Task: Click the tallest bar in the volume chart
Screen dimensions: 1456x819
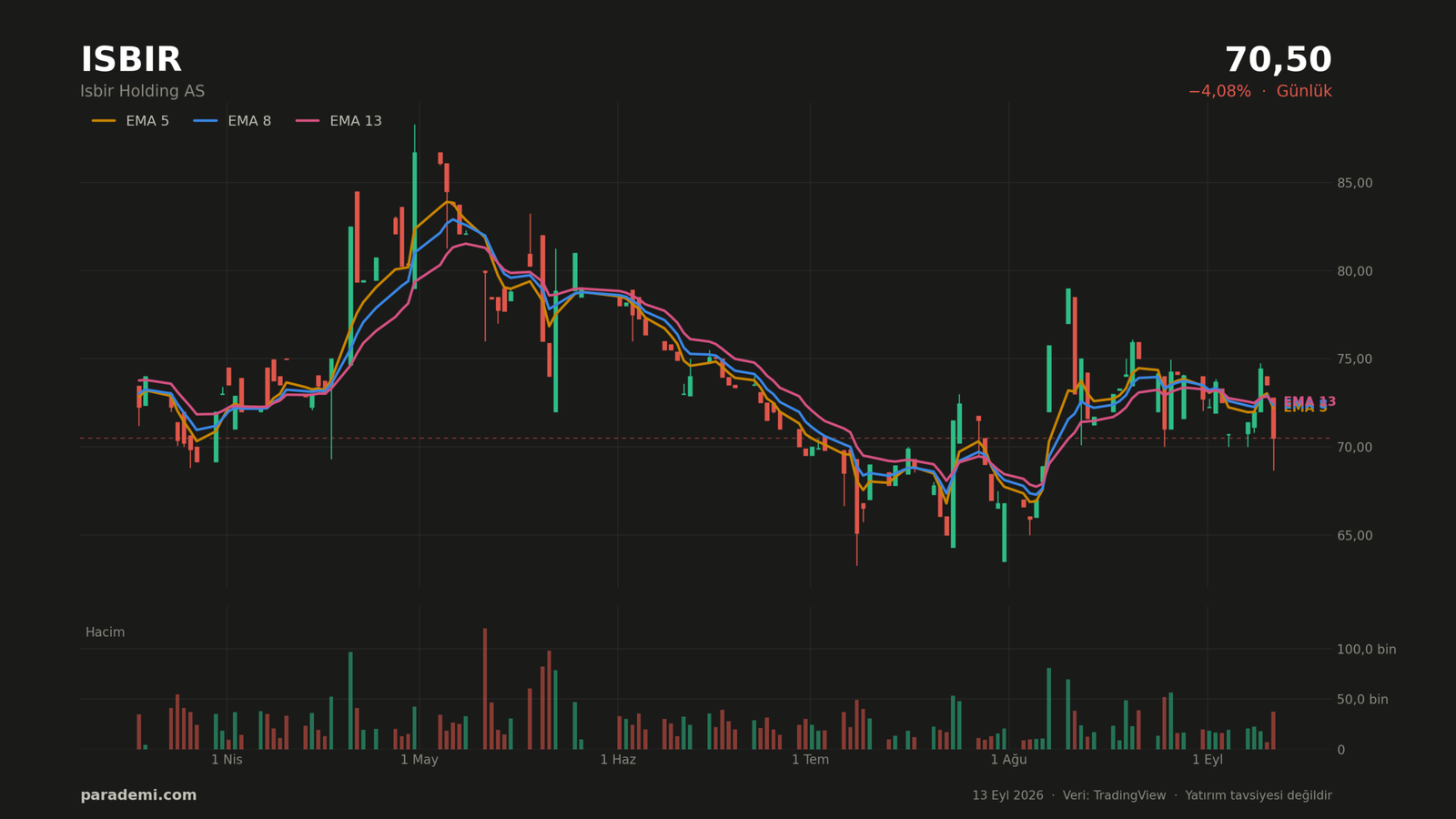Action: [x=485, y=689]
